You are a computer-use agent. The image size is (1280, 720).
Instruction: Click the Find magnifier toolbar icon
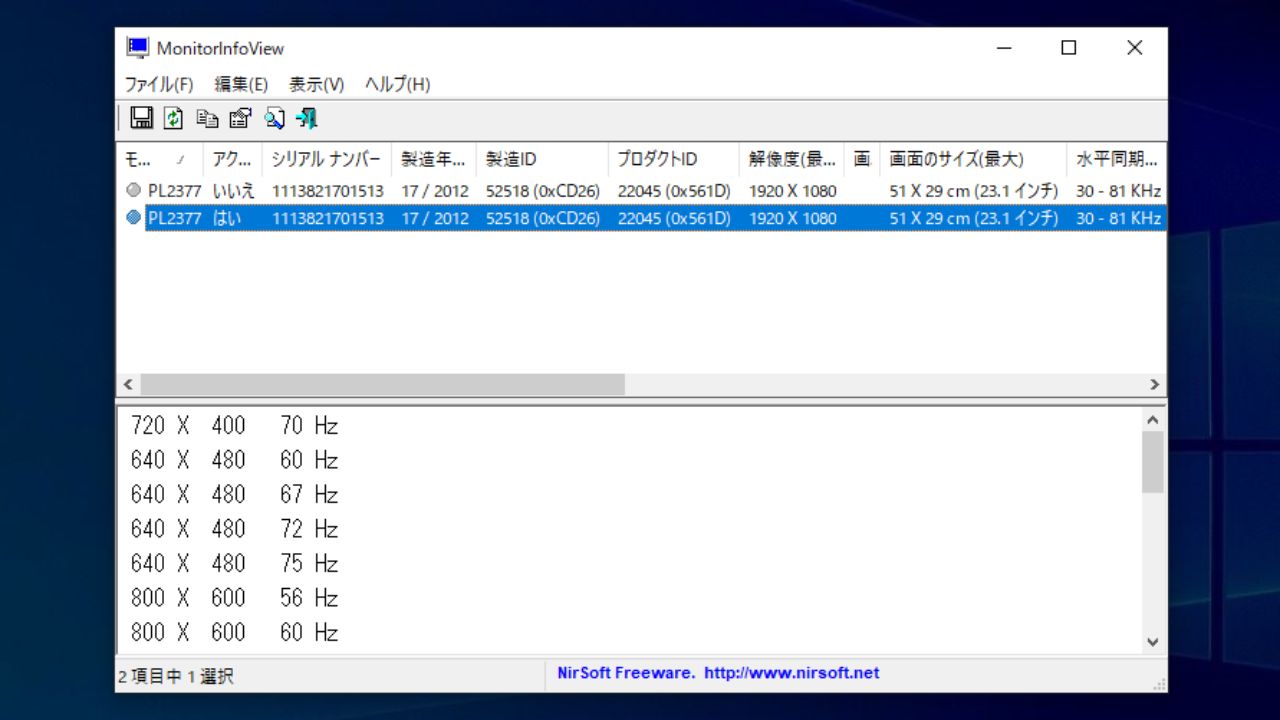point(274,118)
